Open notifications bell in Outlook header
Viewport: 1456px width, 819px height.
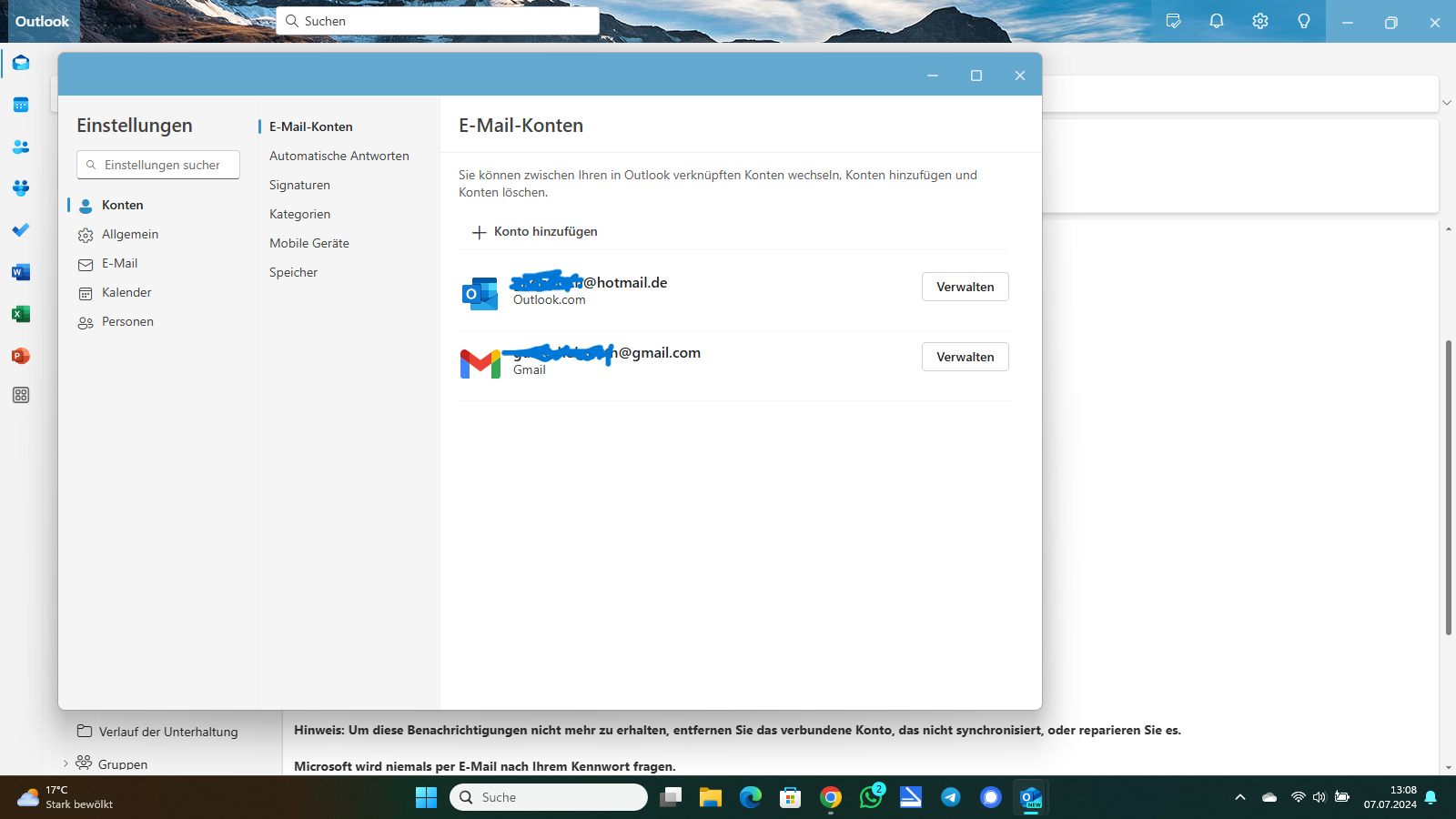1217,21
